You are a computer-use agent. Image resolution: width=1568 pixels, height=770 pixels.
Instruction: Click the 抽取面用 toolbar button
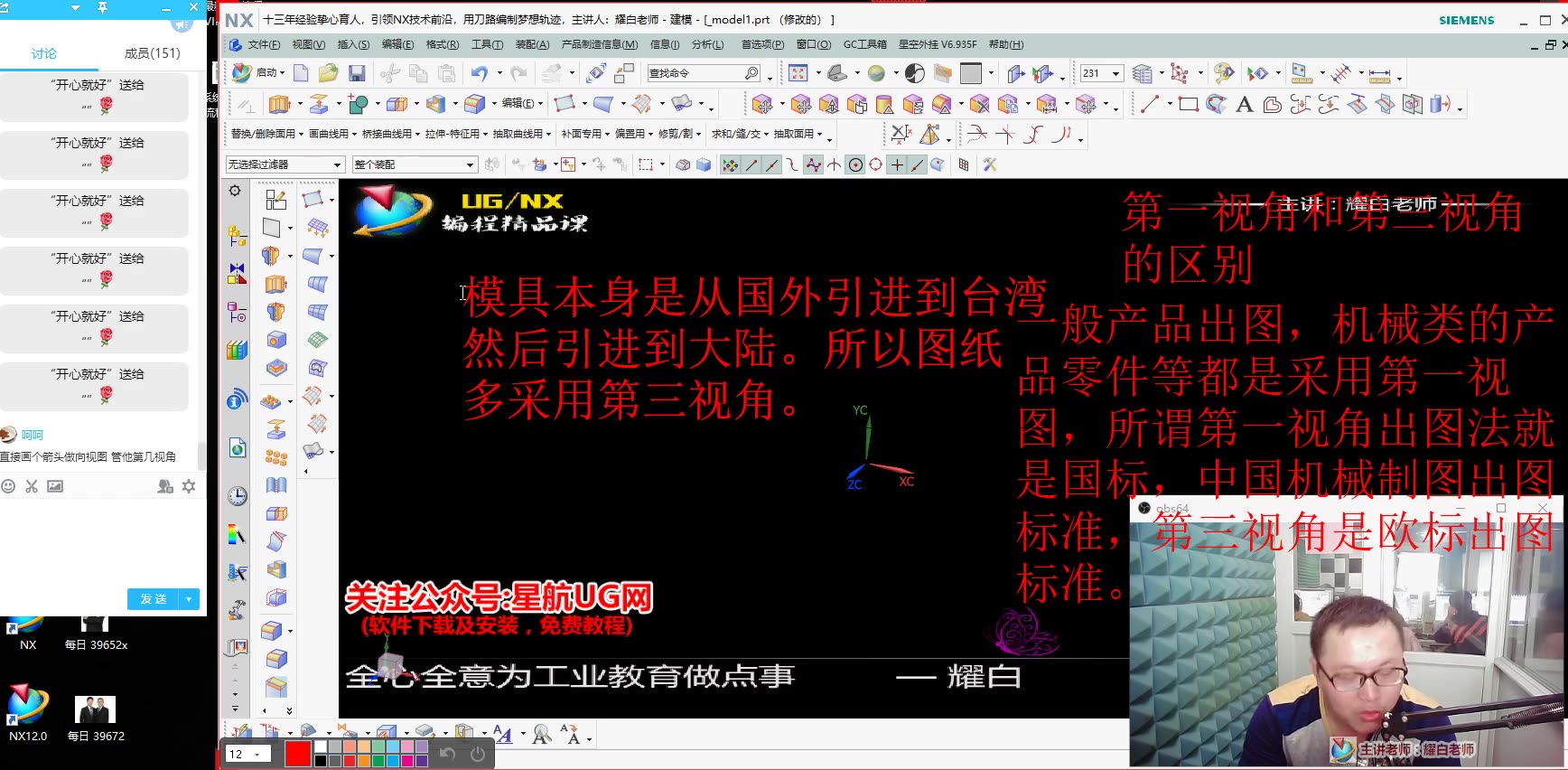point(797,134)
